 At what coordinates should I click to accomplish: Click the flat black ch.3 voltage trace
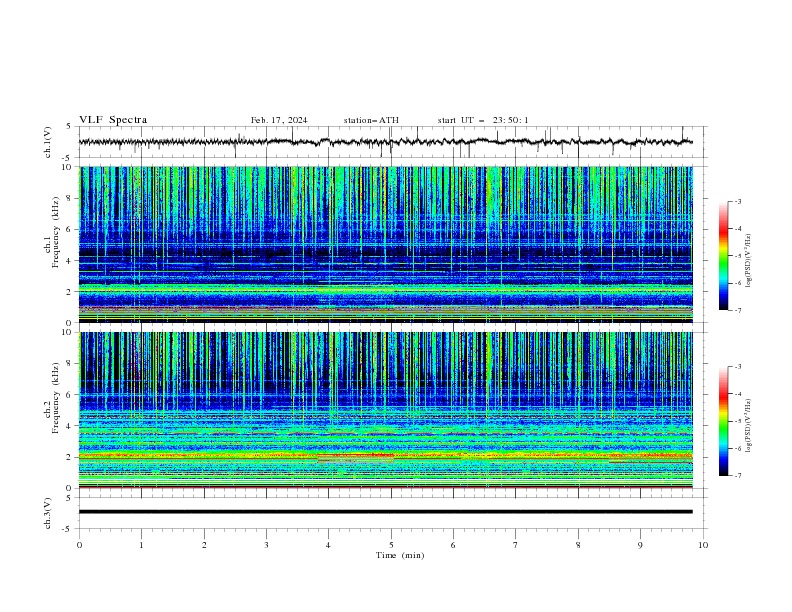pyautogui.click(x=385, y=512)
